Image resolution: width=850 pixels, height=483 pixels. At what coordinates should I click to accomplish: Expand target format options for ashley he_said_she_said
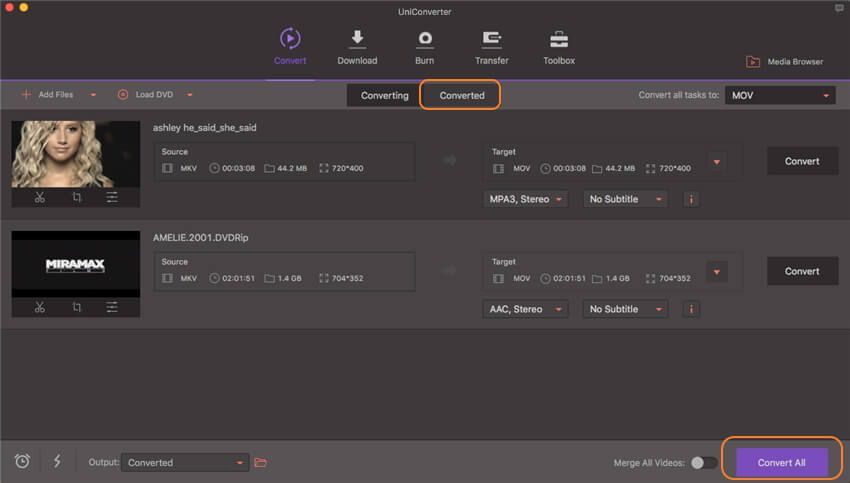click(x=717, y=162)
